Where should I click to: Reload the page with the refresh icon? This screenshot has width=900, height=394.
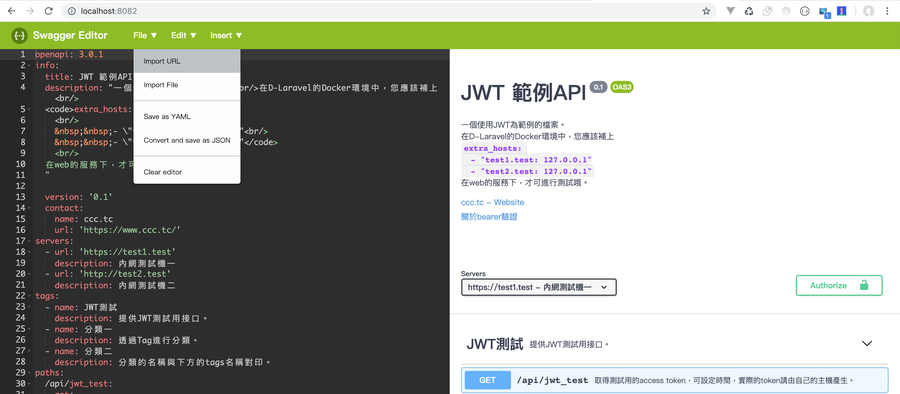click(x=49, y=11)
